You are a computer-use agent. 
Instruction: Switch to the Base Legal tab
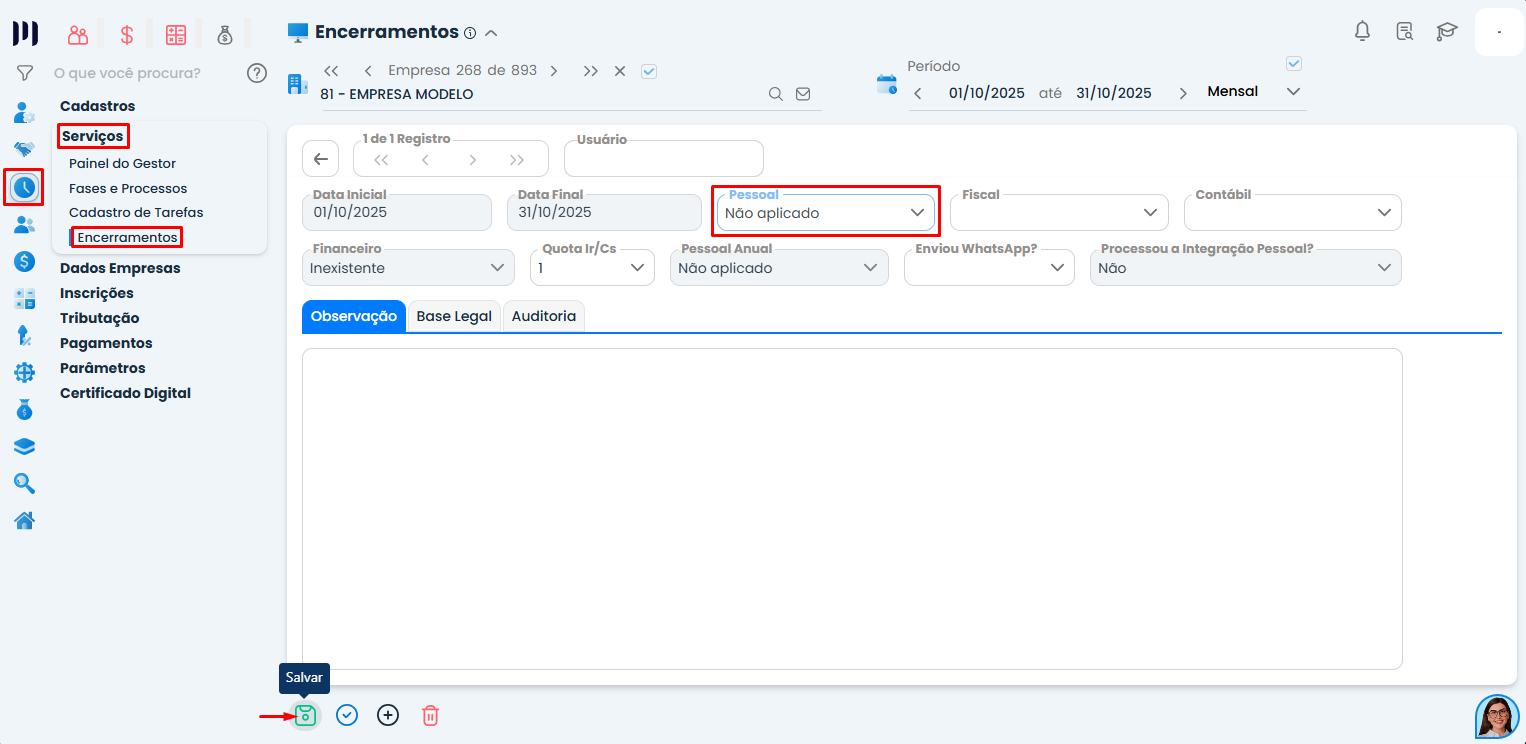pyautogui.click(x=454, y=316)
